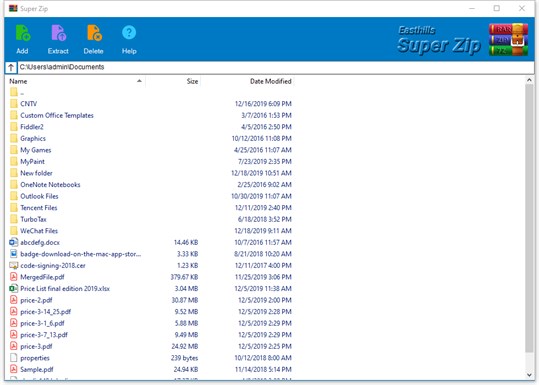Click the Super Zip title bar app icon
The width and height of the screenshot is (539, 385).
pos(13,8)
